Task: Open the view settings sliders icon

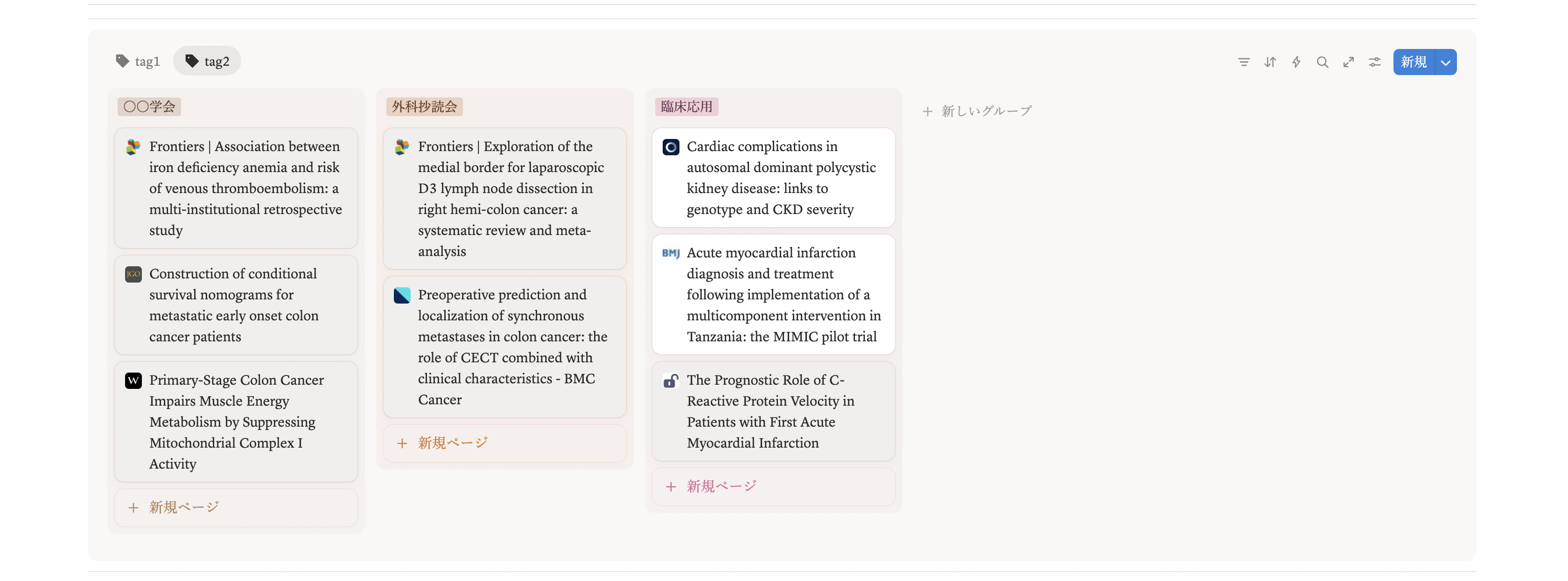Action: pos(1374,62)
